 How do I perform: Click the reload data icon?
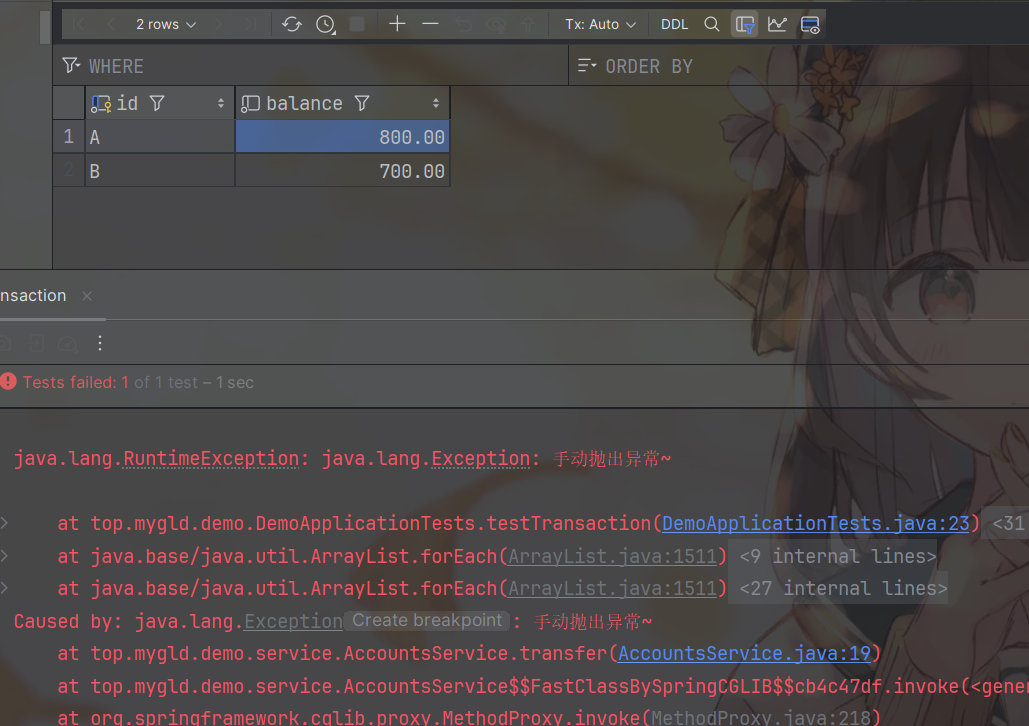292,24
